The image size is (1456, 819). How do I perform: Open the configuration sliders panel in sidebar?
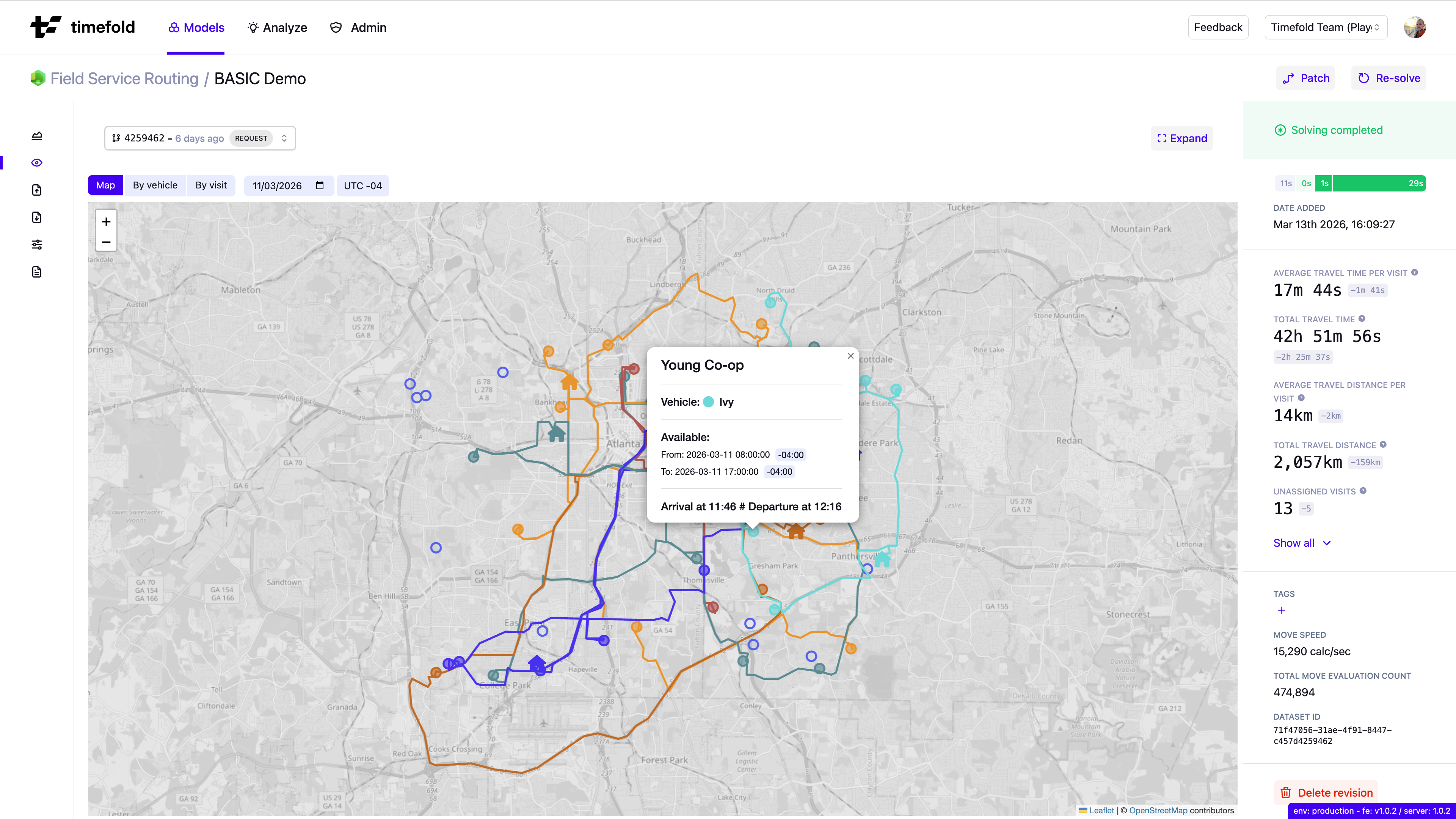pyautogui.click(x=36, y=244)
